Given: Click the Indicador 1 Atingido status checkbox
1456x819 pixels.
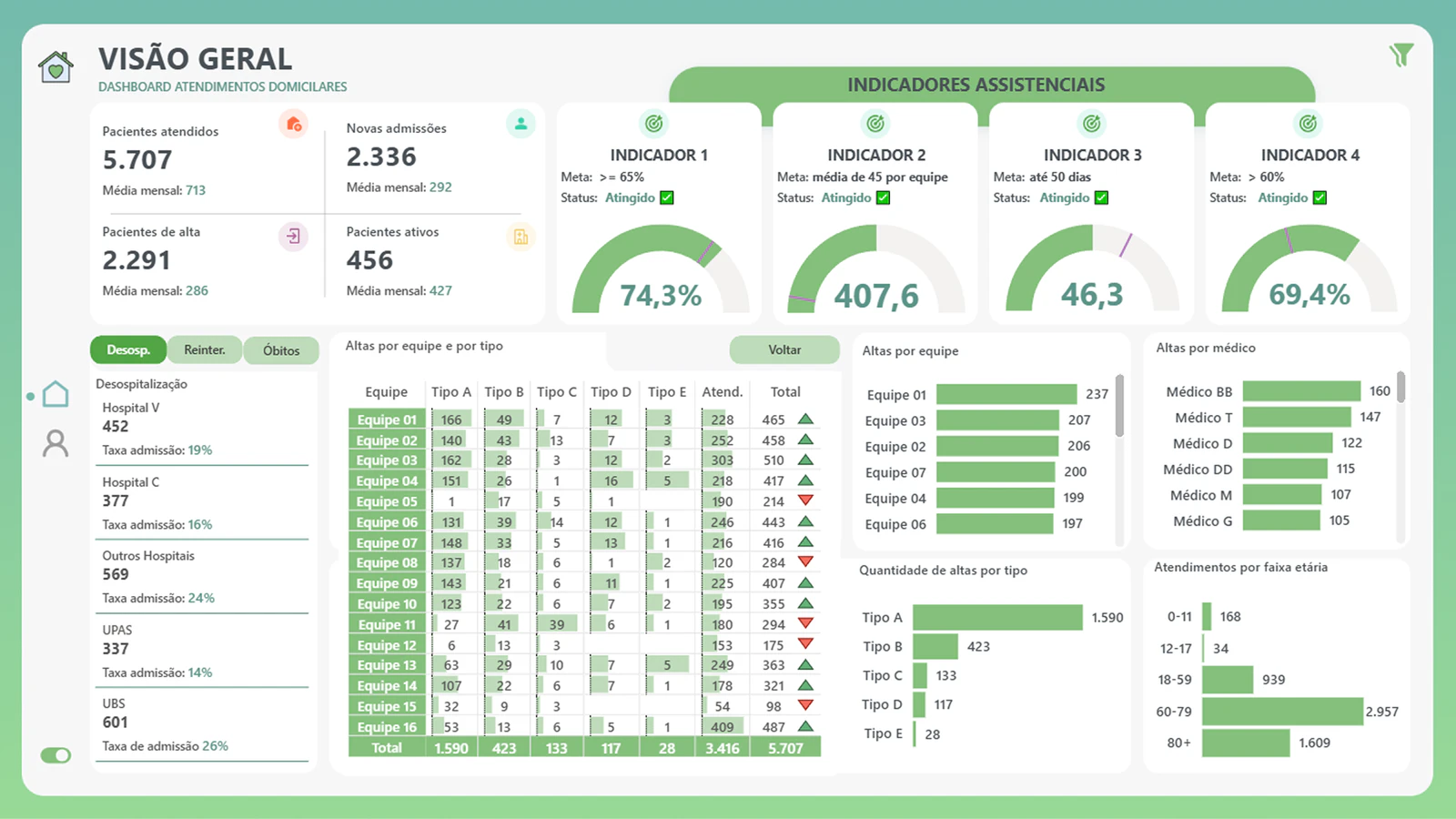Looking at the screenshot, I should tap(667, 197).
